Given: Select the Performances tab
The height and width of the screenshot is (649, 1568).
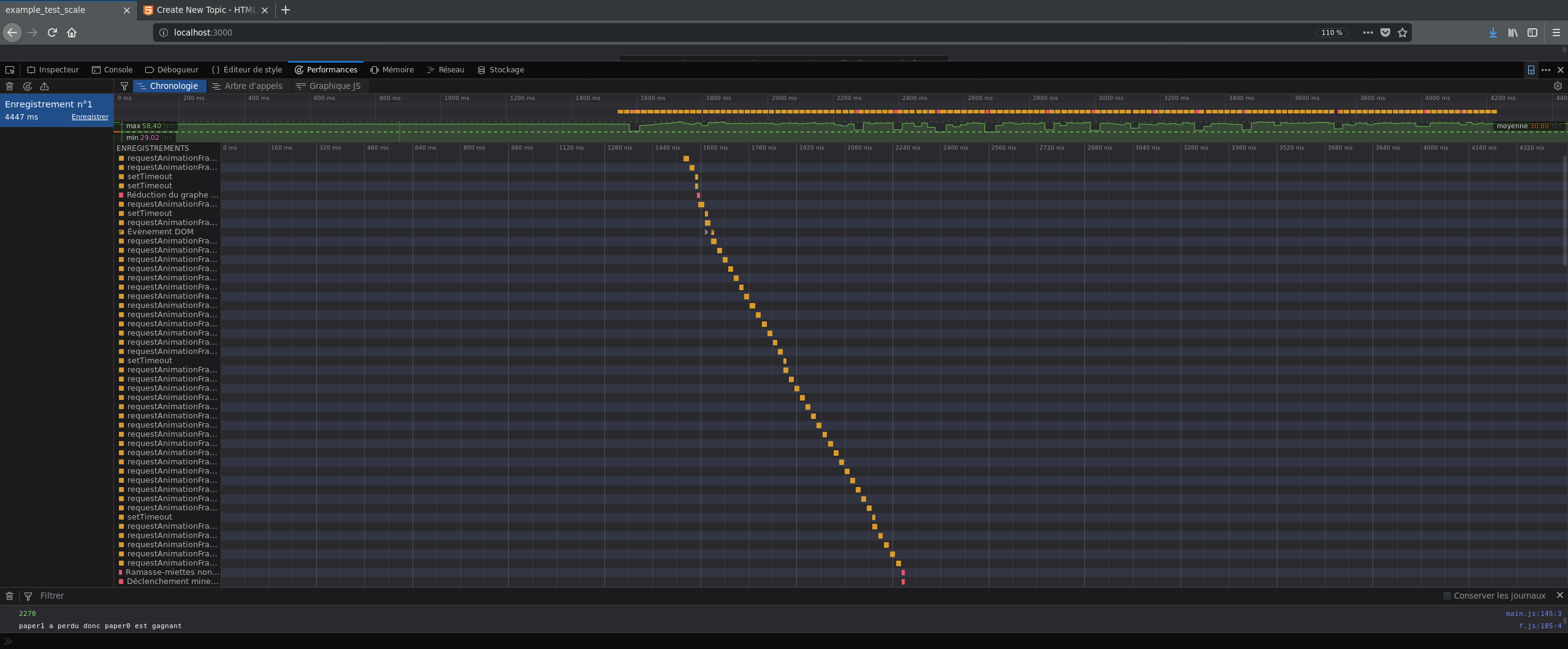Looking at the screenshot, I should tap(326, 70).
